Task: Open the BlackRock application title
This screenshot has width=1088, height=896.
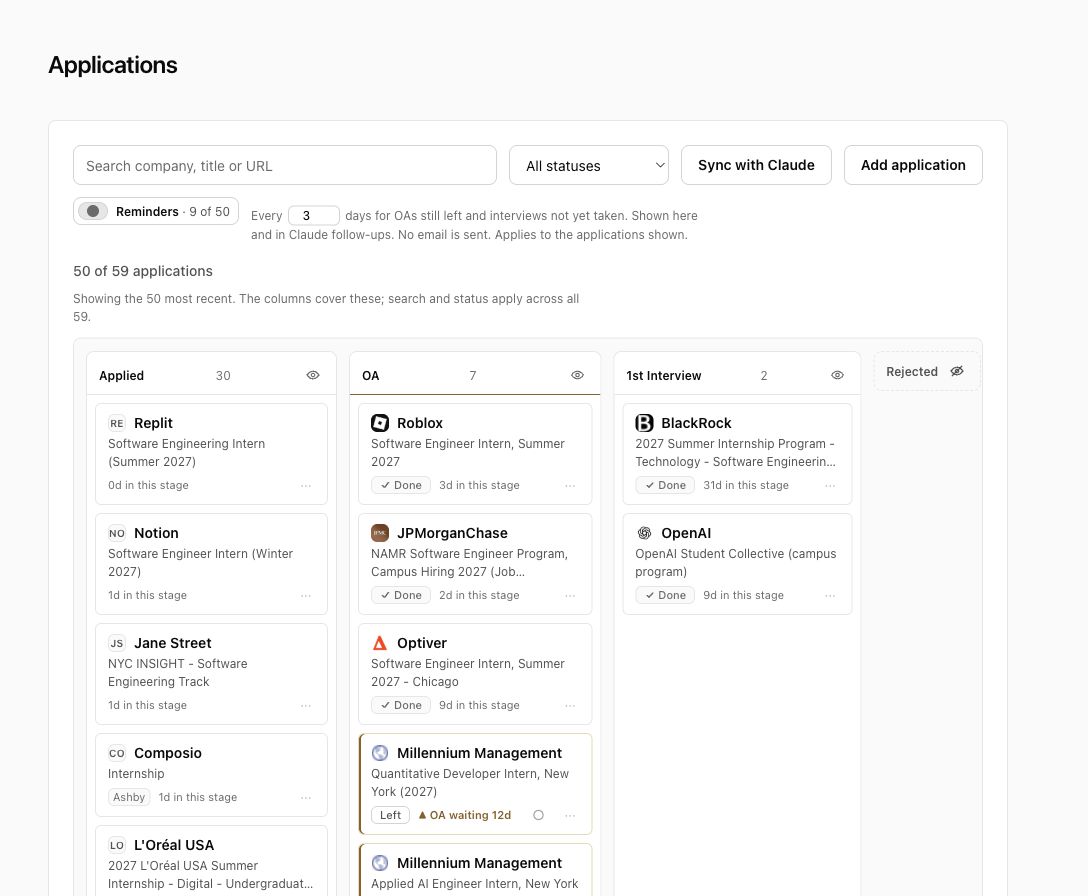Action: [x=696, y=423]
